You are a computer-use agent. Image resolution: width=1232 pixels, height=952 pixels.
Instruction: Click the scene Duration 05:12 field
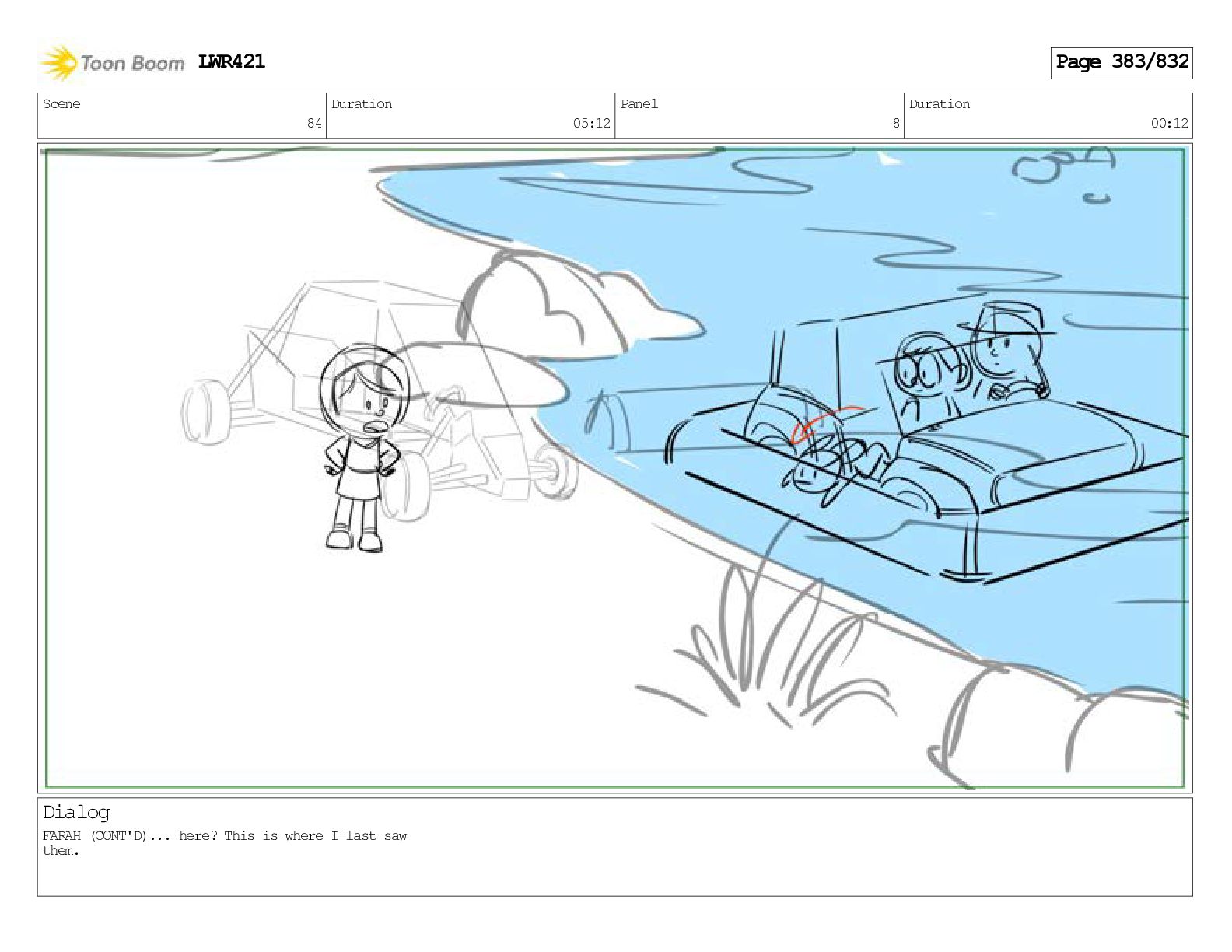pyautogui.click(x=471, y=115)
